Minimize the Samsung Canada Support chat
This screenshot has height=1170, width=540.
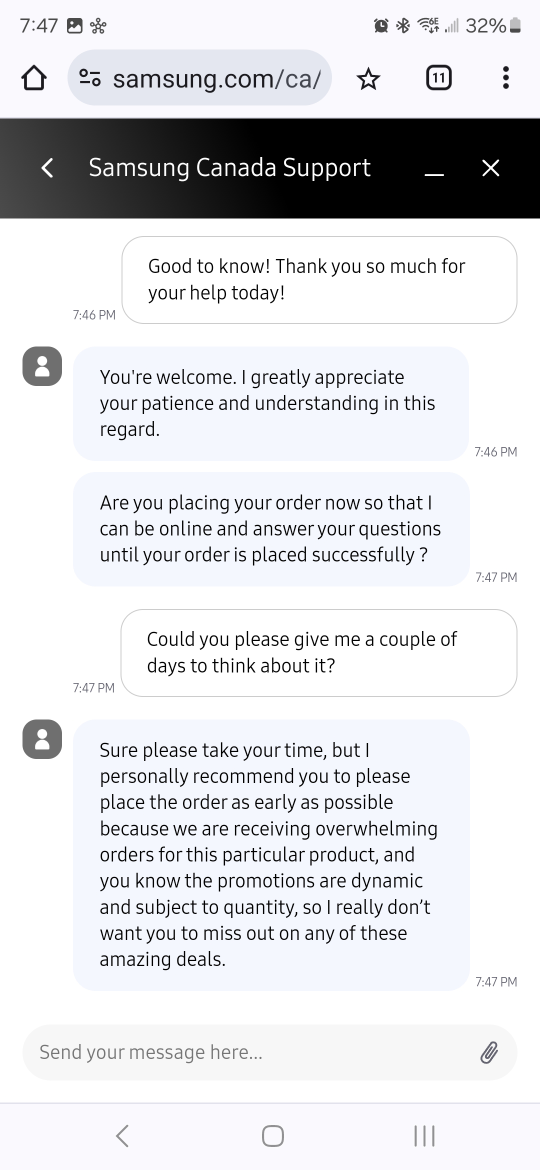pos(434,169)
